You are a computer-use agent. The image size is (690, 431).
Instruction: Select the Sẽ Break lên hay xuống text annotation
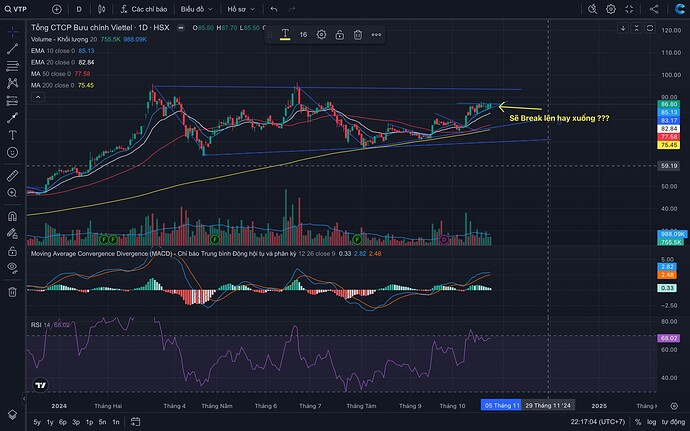coord(559,118)
